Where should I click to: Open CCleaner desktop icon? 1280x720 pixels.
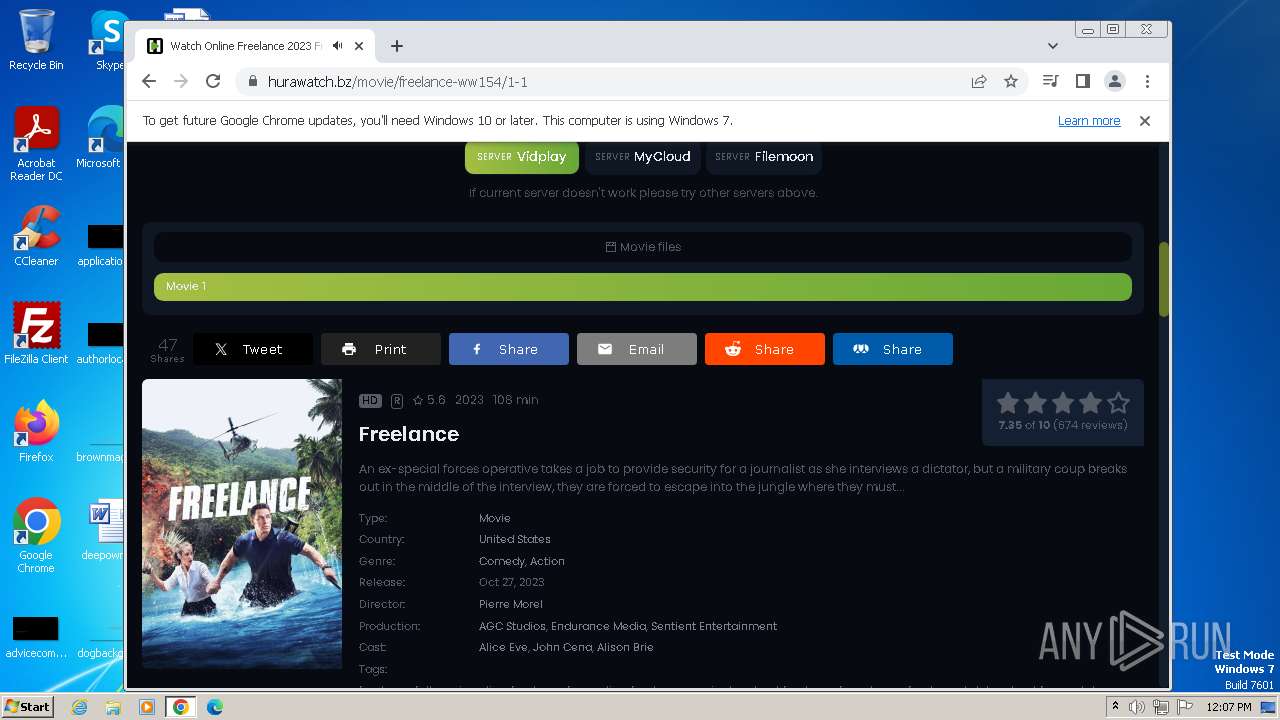(x=36, y=236)
